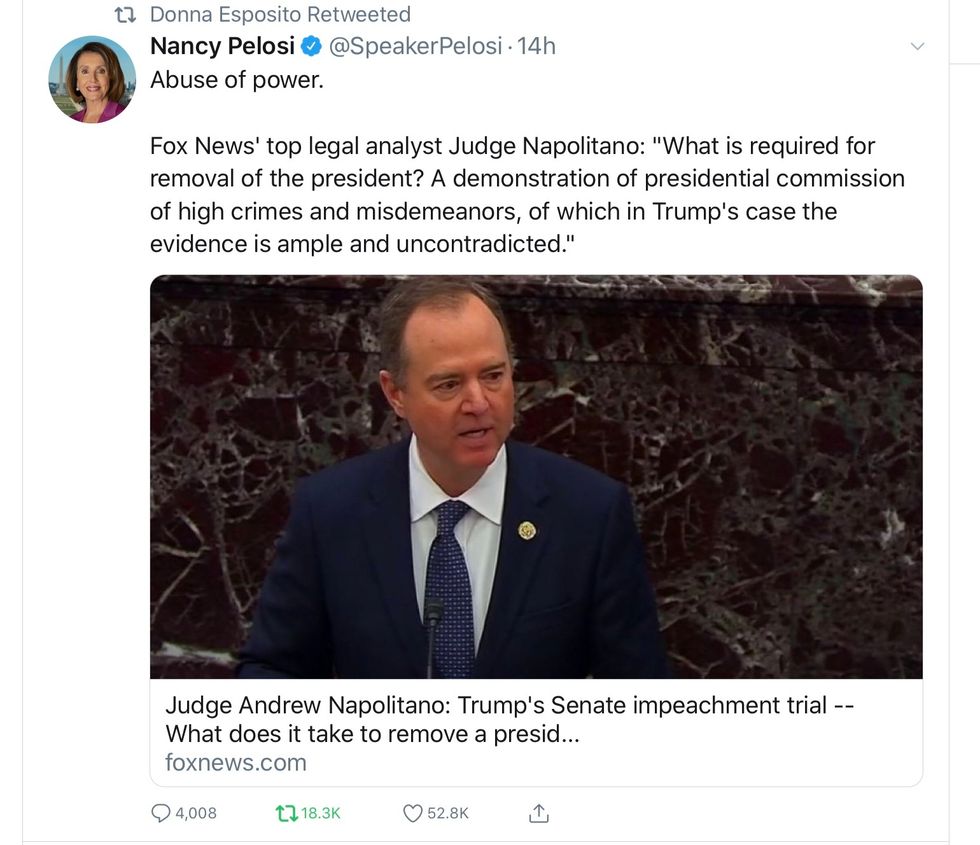Click the "Abuse of power." text line
Viewport: 980px width, 845px height.
[x=237, y=81]
